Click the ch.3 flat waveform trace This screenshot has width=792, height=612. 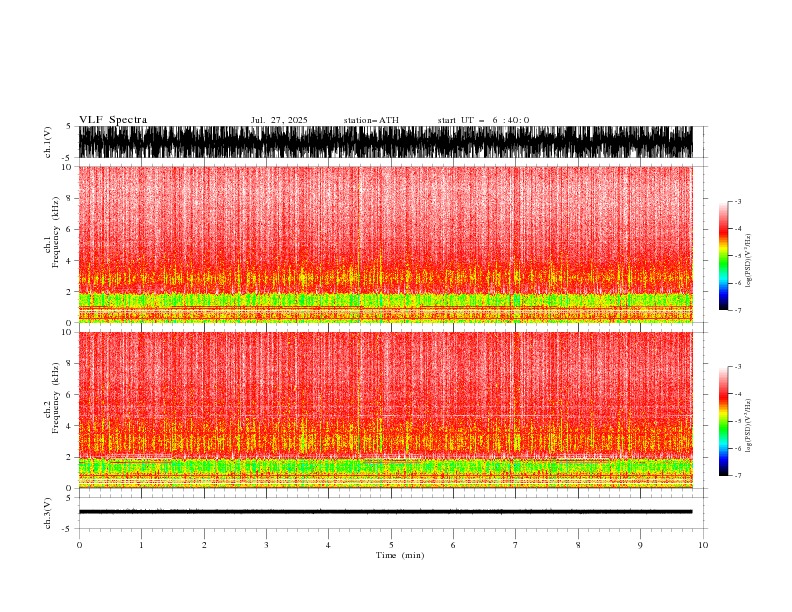click(x=385, y=512)
